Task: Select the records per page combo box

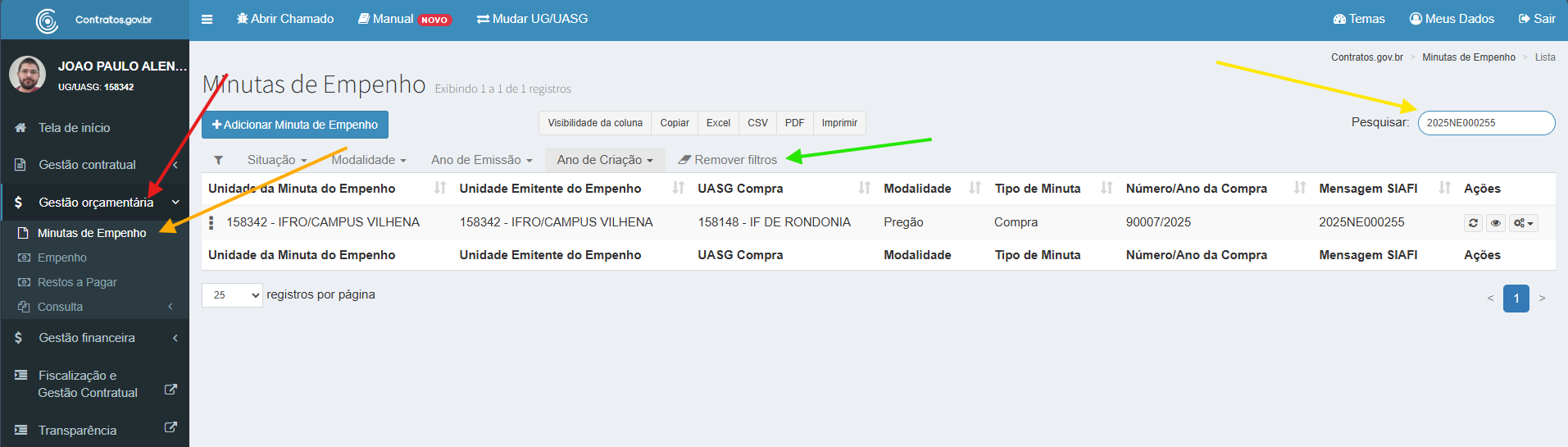Action: (232, 295)
